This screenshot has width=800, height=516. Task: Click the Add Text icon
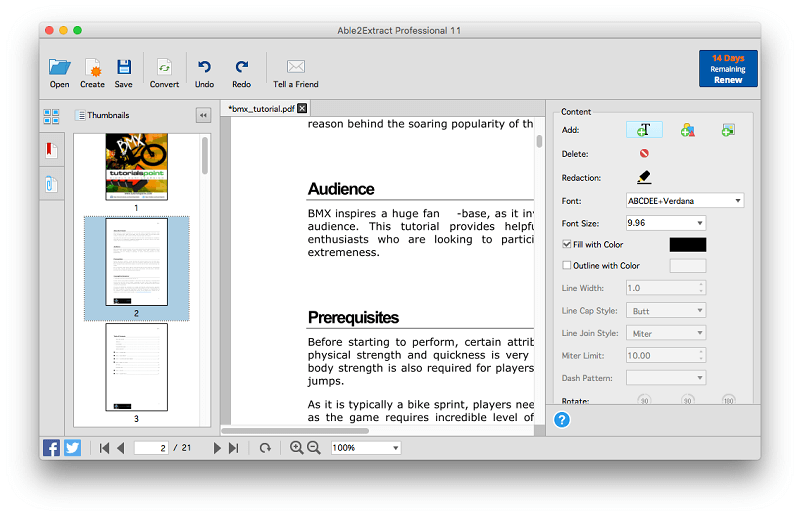[x=644, y=130]
